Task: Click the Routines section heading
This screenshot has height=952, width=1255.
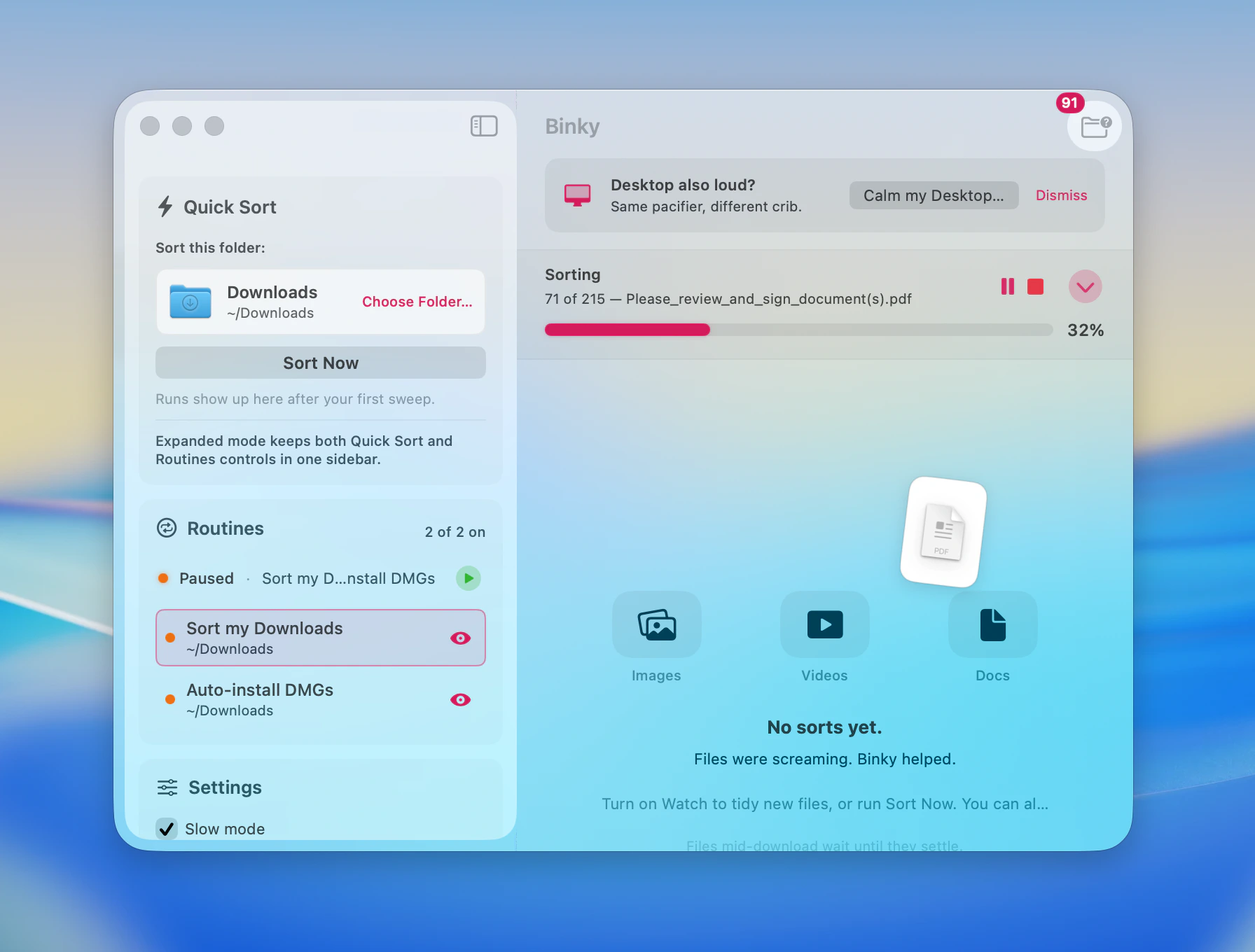Action: click(226, 528)
